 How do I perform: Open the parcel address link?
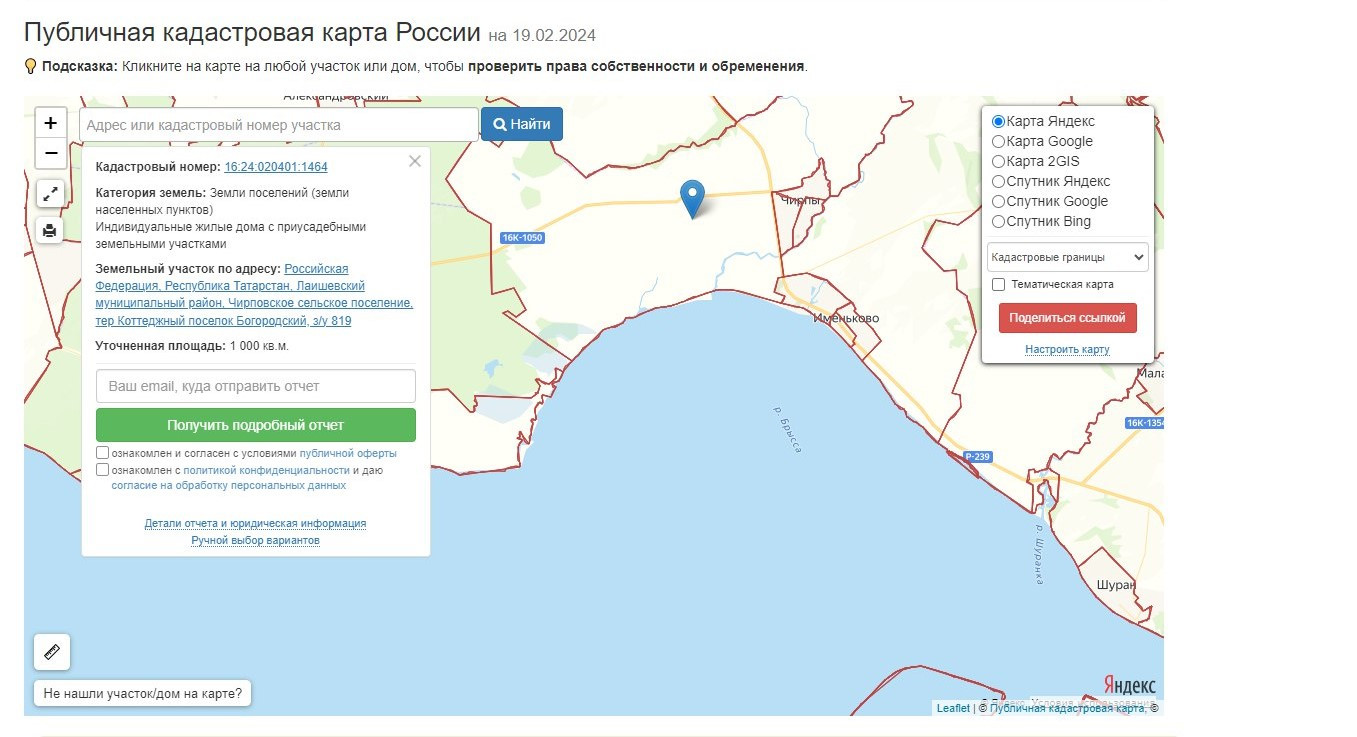coord(254,295)
